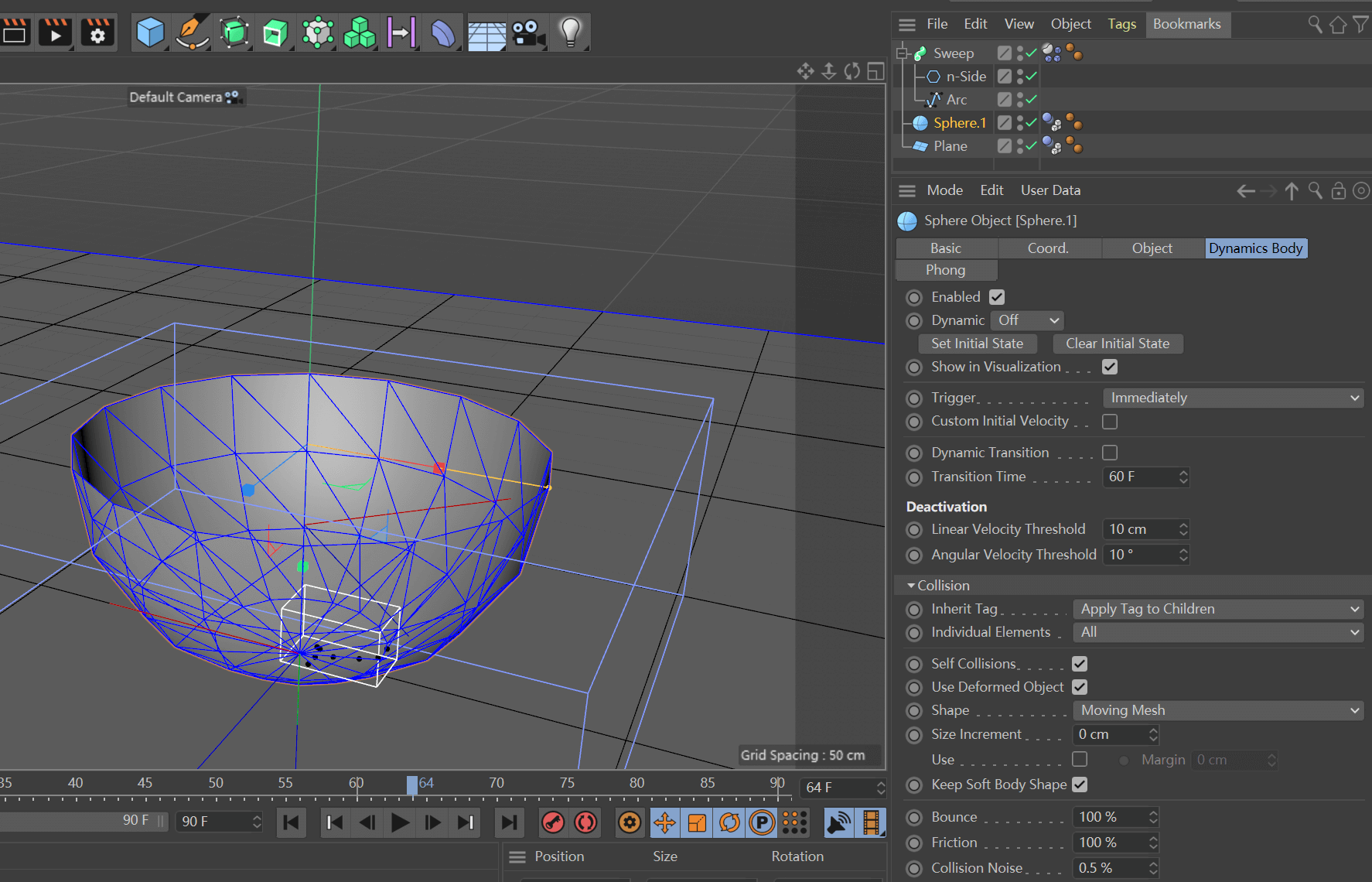
Task: Open the Subdivision Surface generator icon
Action: (234, 32)
